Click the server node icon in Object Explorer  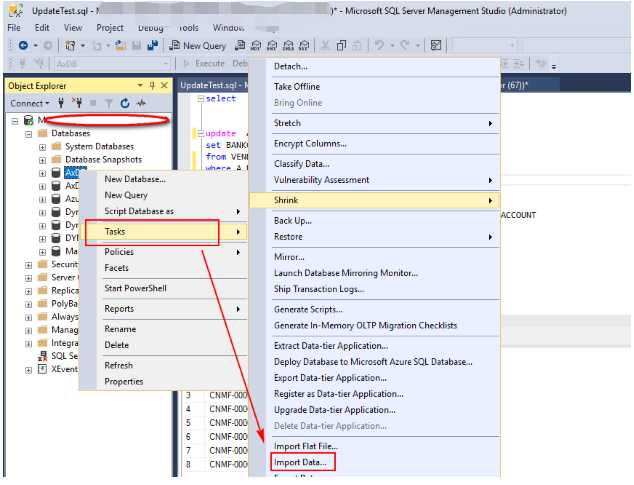point(28,120)
